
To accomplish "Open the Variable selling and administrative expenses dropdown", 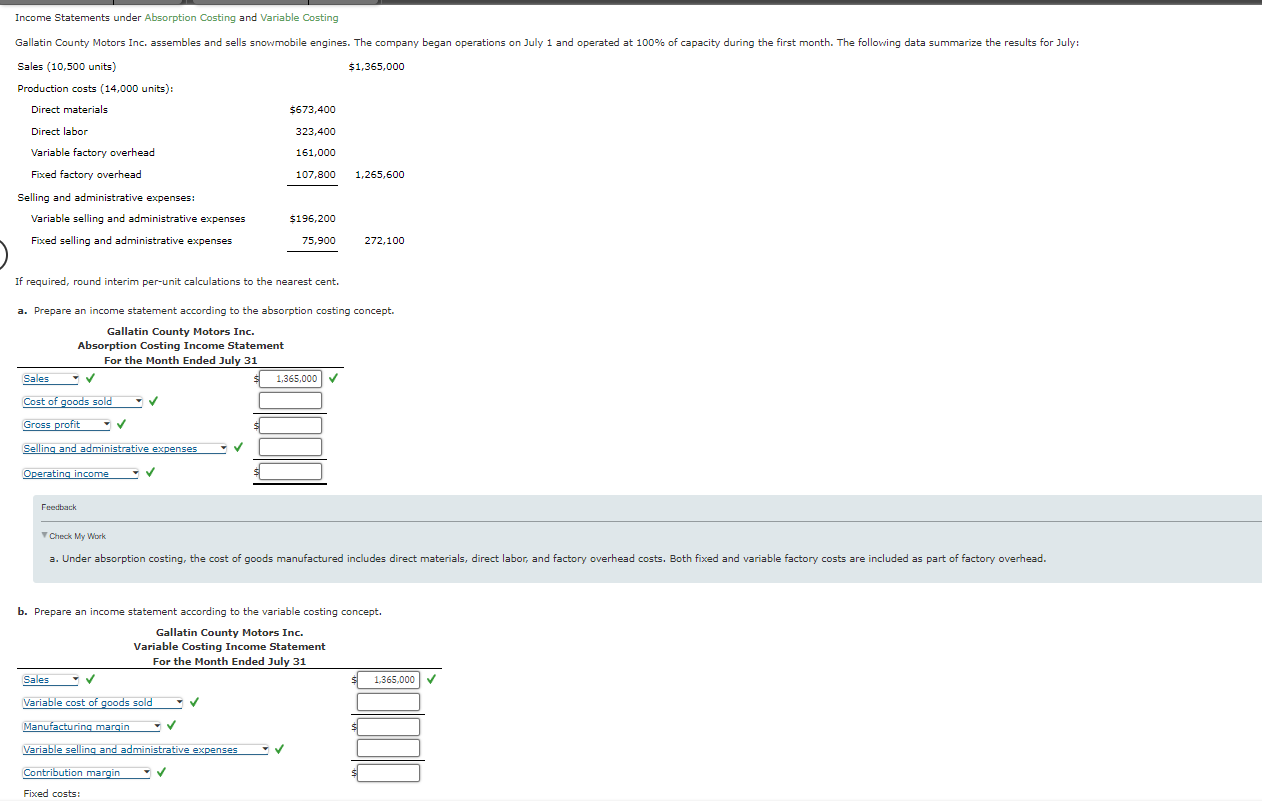I will click(146, 750).
